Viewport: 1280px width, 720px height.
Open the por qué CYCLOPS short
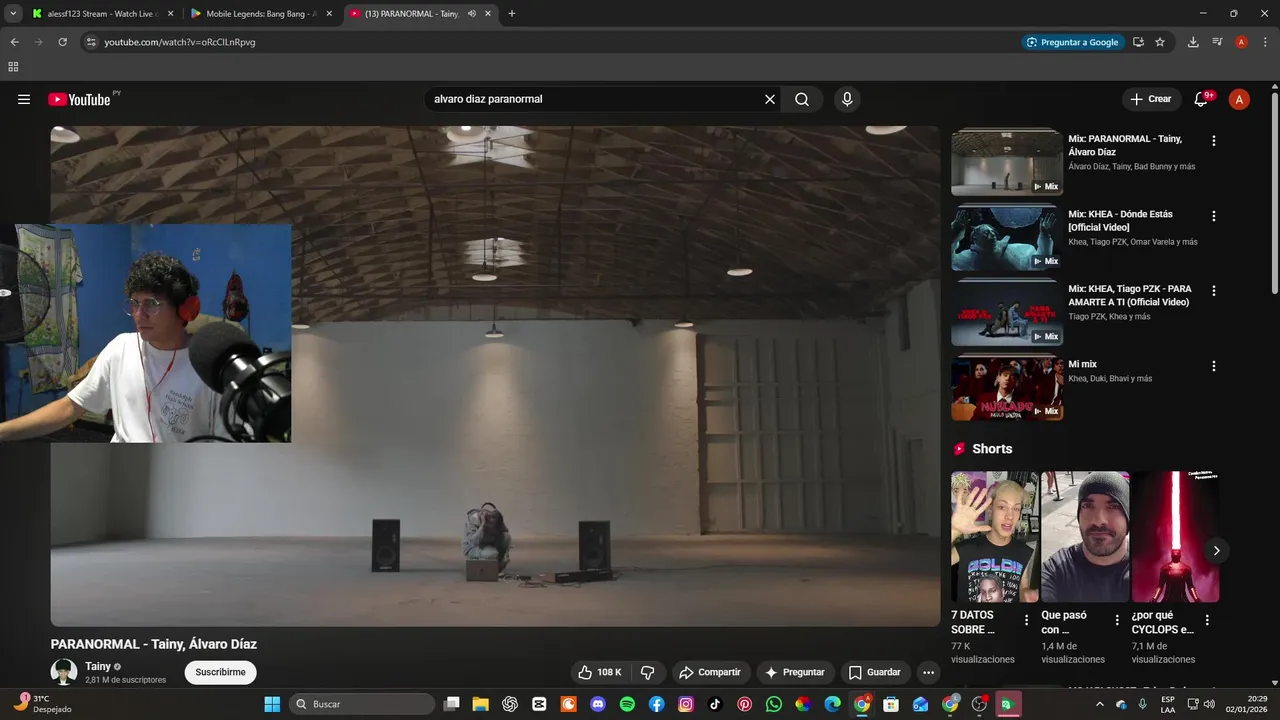[x=1175, y=536]
